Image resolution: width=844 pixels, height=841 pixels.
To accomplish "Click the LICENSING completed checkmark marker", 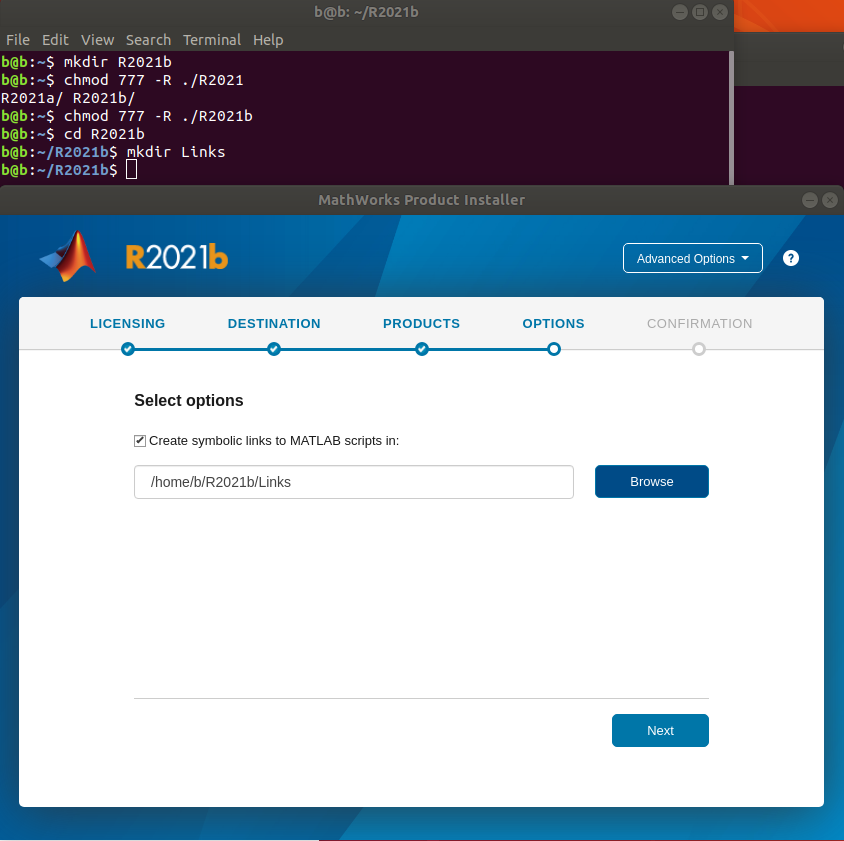I will click(x=128, y=349).
